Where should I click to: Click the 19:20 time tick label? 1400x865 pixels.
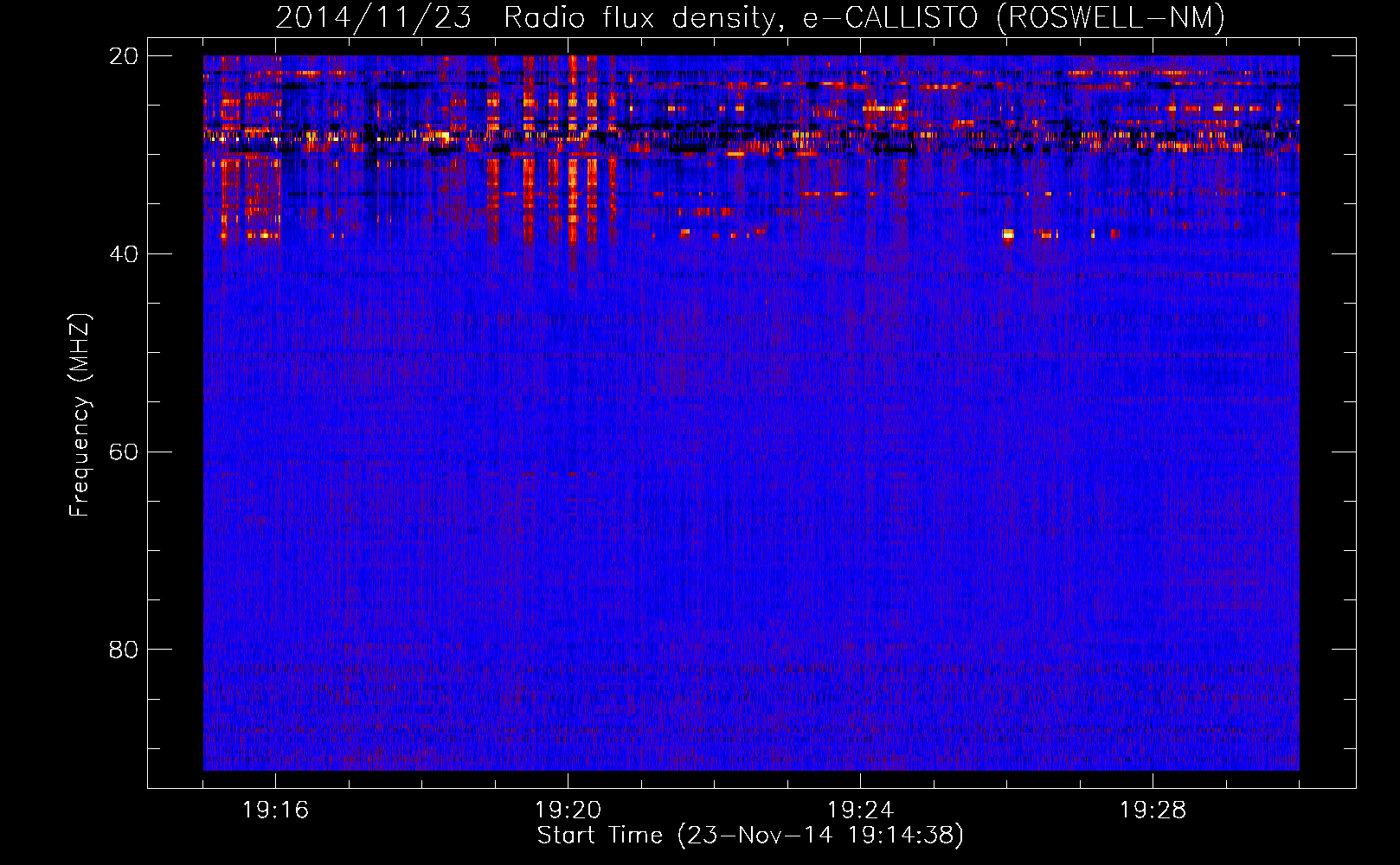(568, 811)
